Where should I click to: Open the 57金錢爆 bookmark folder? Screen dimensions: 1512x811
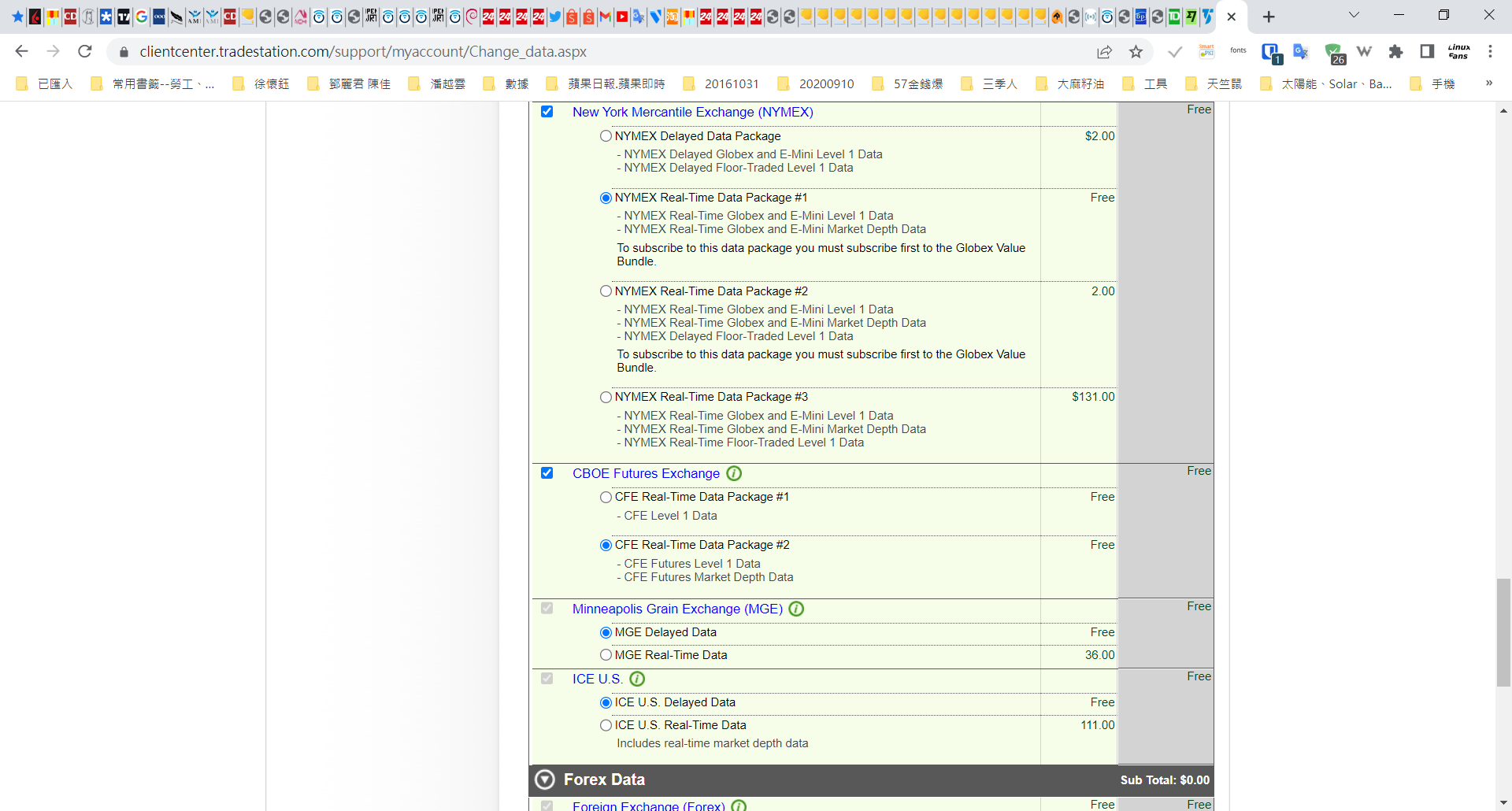click(907, 83)
